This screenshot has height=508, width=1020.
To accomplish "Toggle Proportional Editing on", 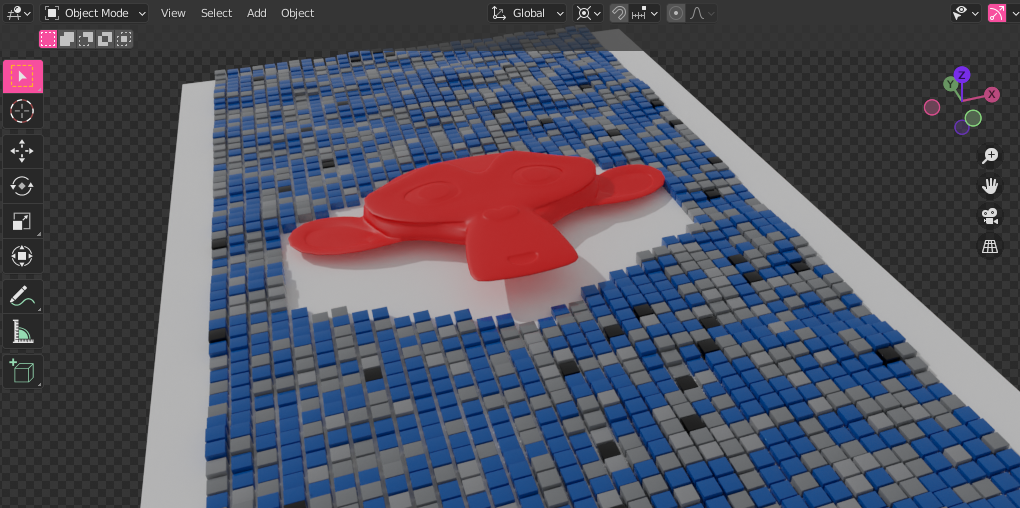I will click(x=676, y=13).
